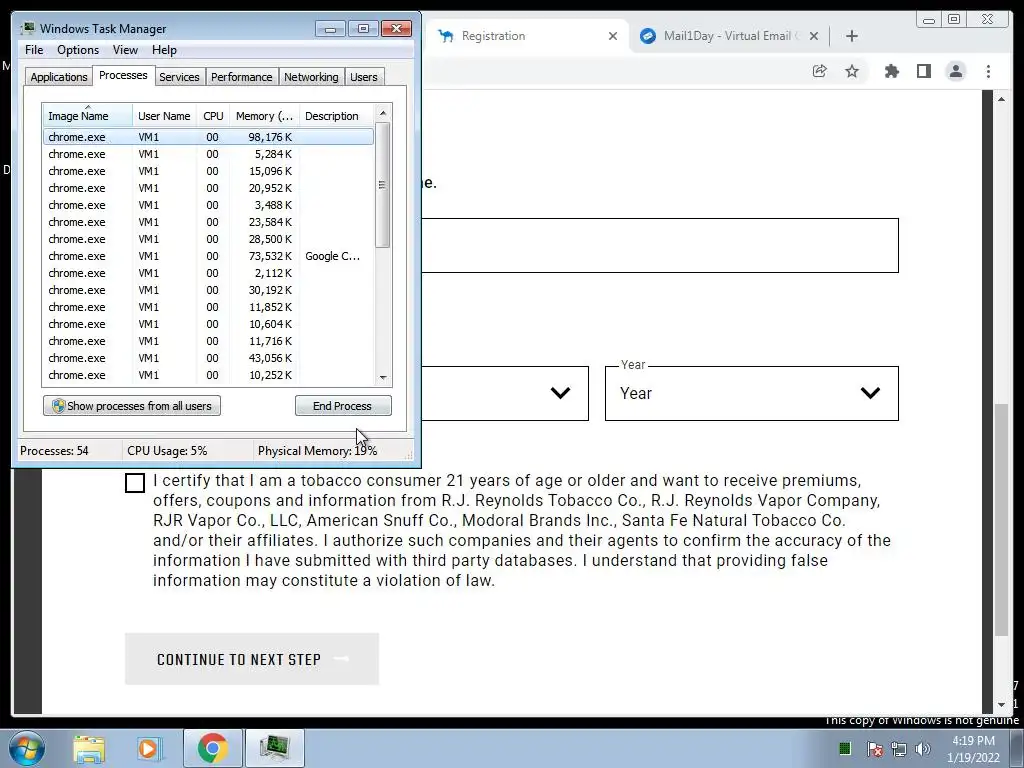Open the Chrome profile avatar icon

(955, 71)
